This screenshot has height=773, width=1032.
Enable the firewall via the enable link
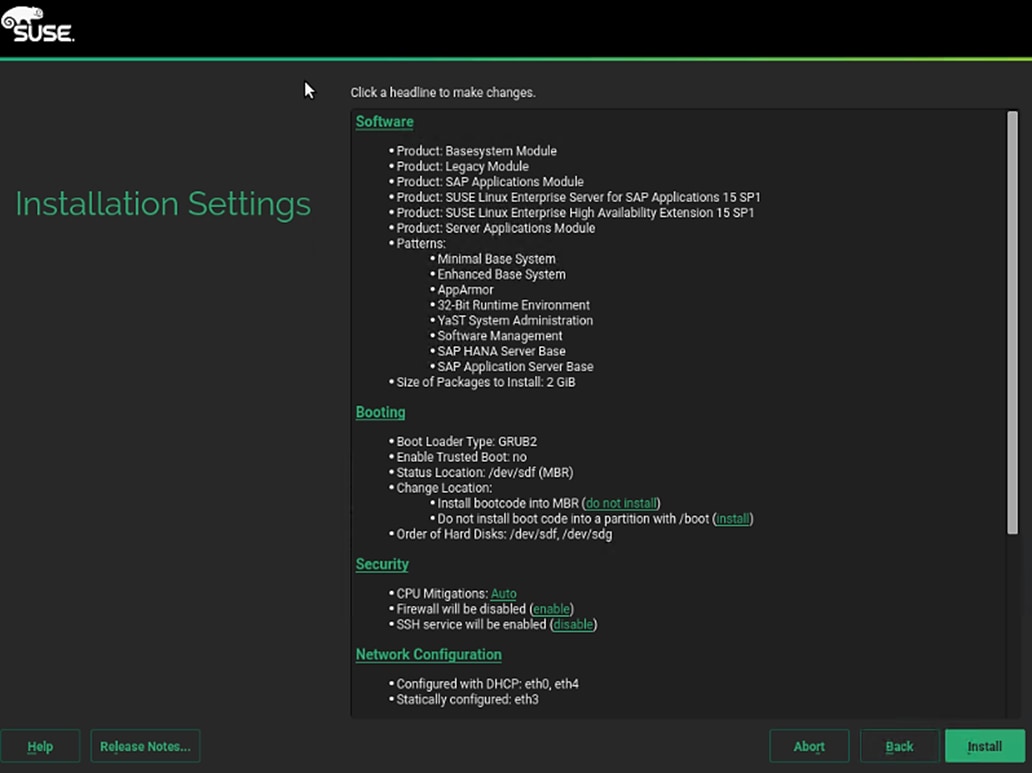click(x=551, y=609)
